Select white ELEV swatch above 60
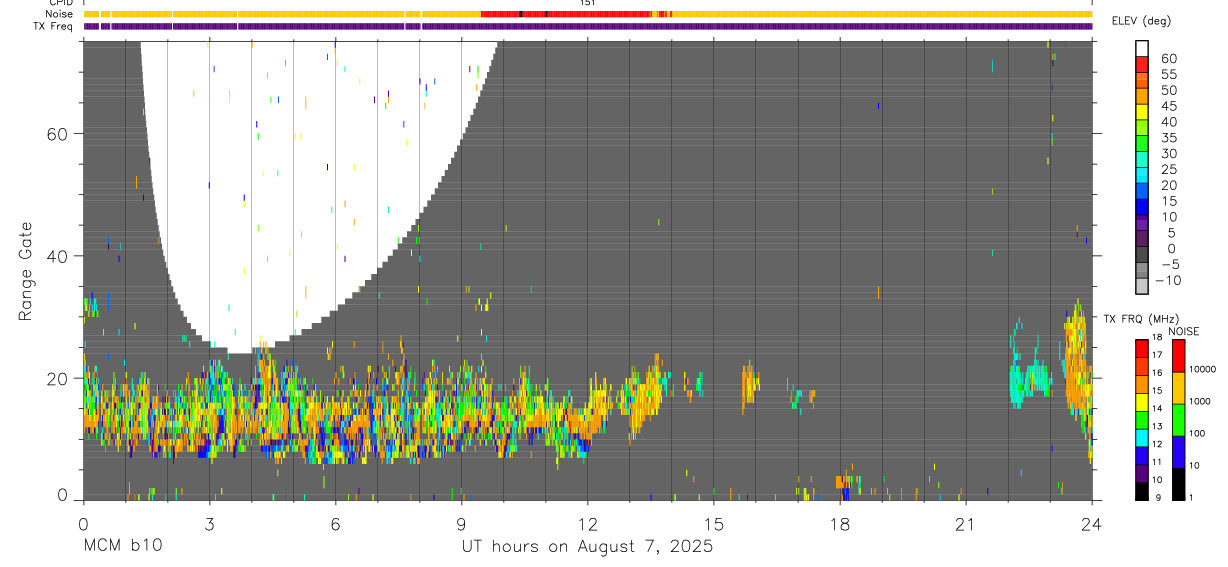 click(x=1142, y=48)
